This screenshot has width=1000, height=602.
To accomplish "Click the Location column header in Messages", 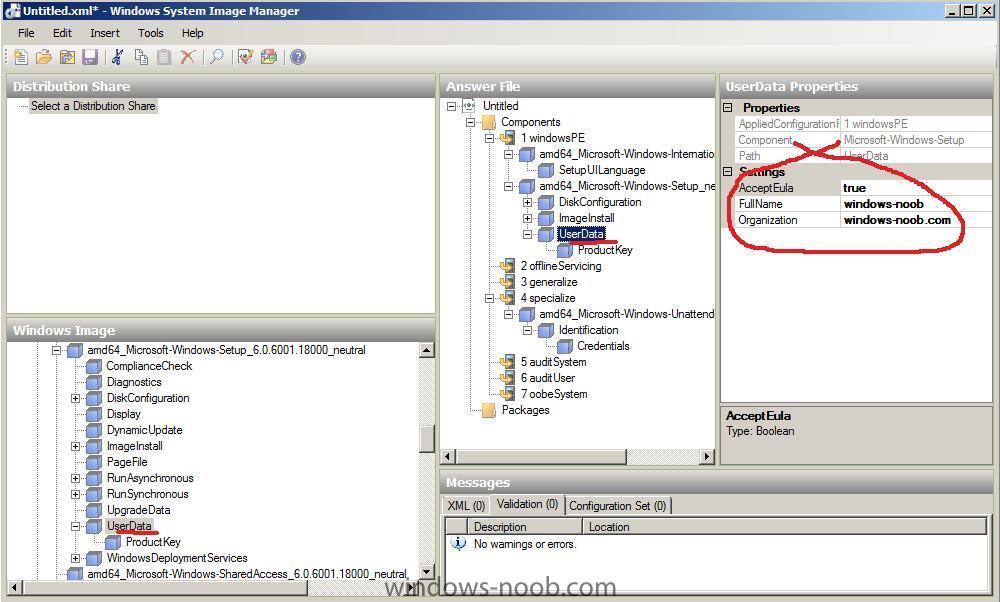I will (785, 527).
